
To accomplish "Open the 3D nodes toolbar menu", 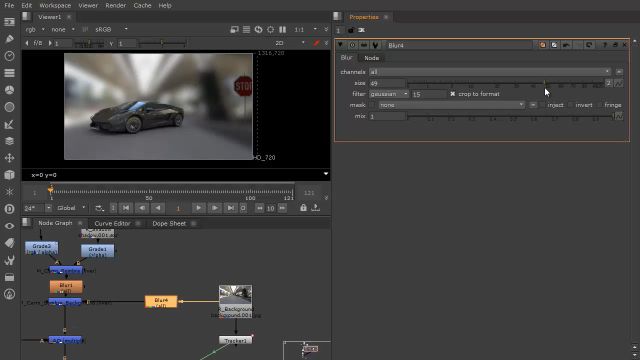I will coord(9,175).
